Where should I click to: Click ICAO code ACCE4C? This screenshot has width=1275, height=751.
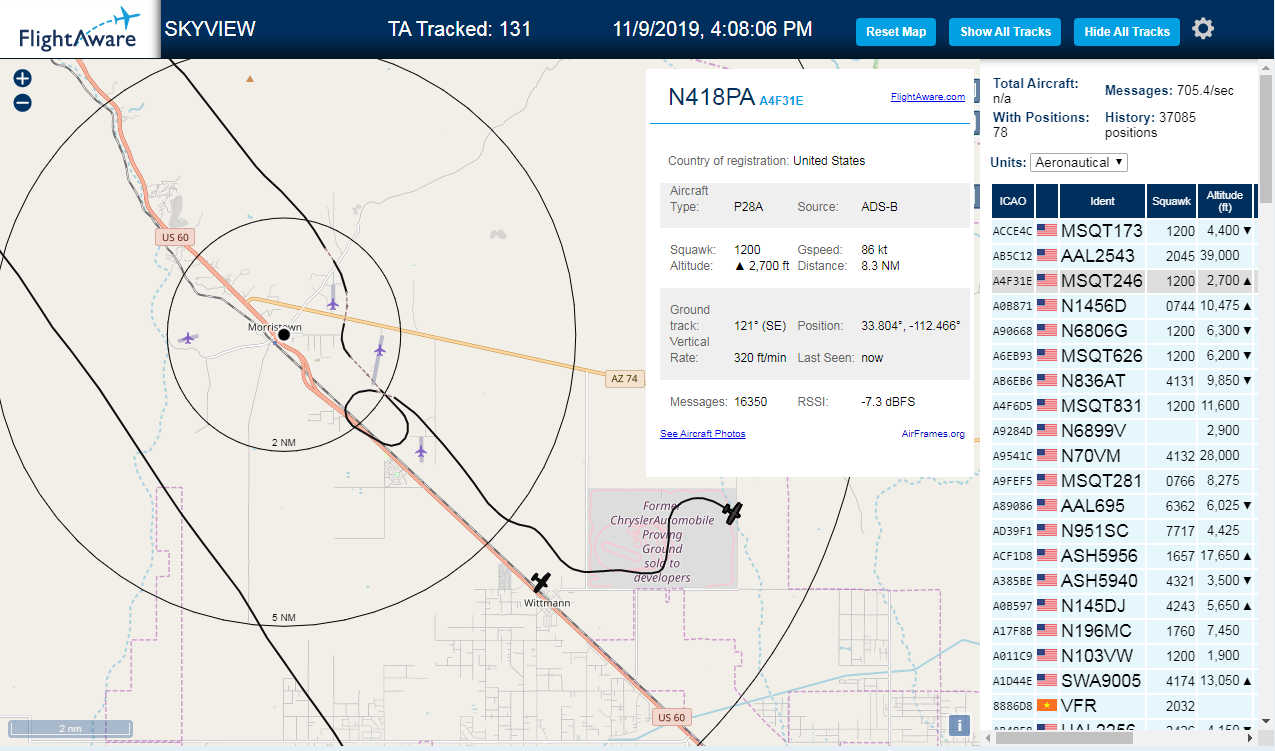pos(1012,231)
